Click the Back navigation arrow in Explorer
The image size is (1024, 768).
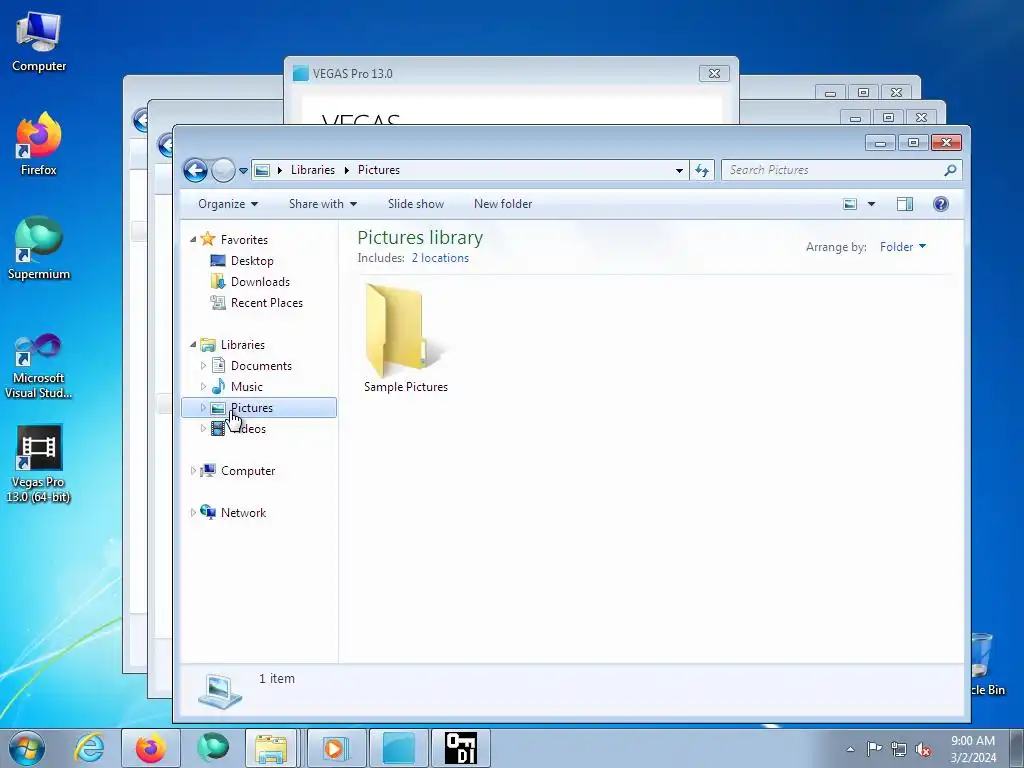point(195,170)
